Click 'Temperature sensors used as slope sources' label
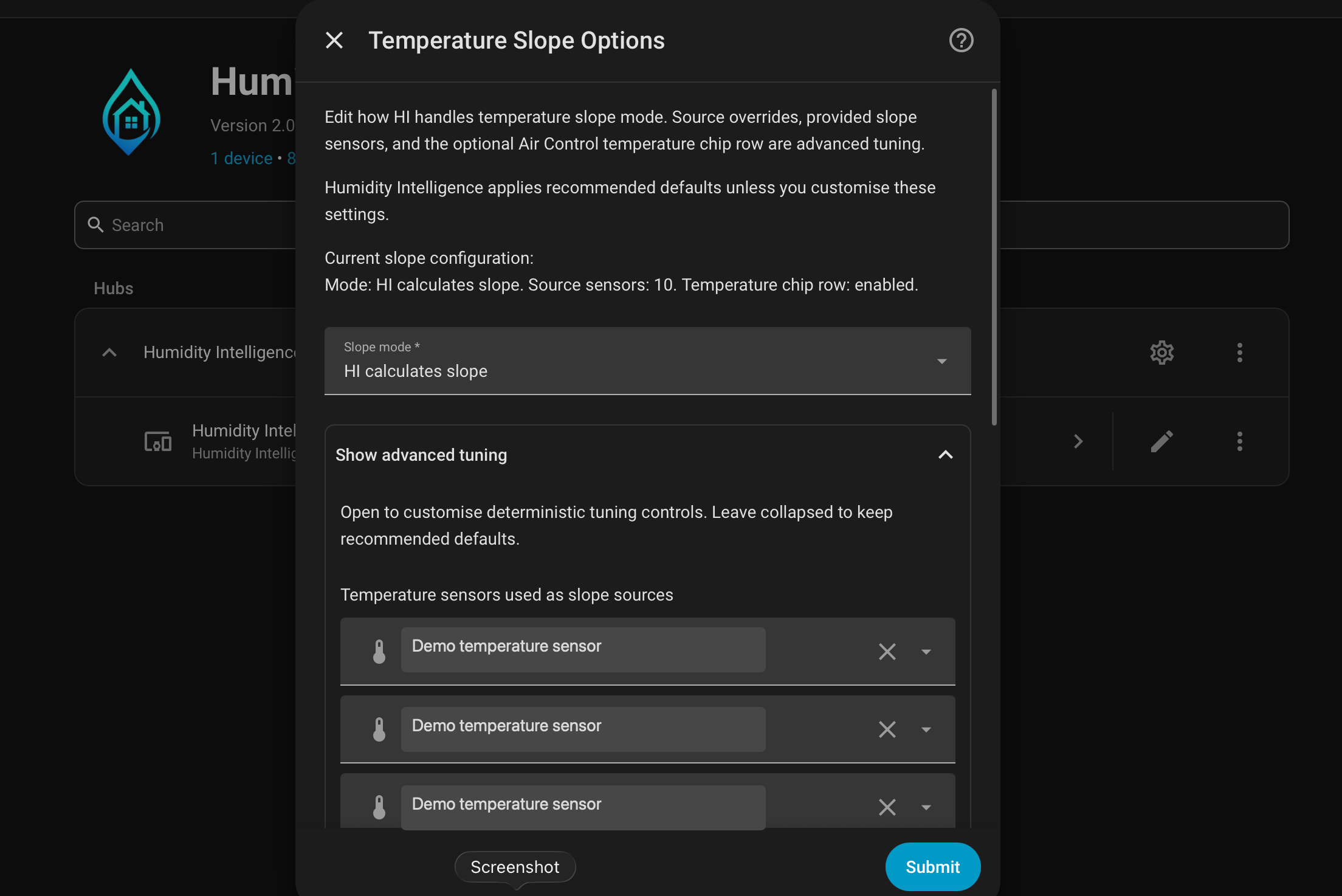This screenshot has width=1342, height=896. 506,594
